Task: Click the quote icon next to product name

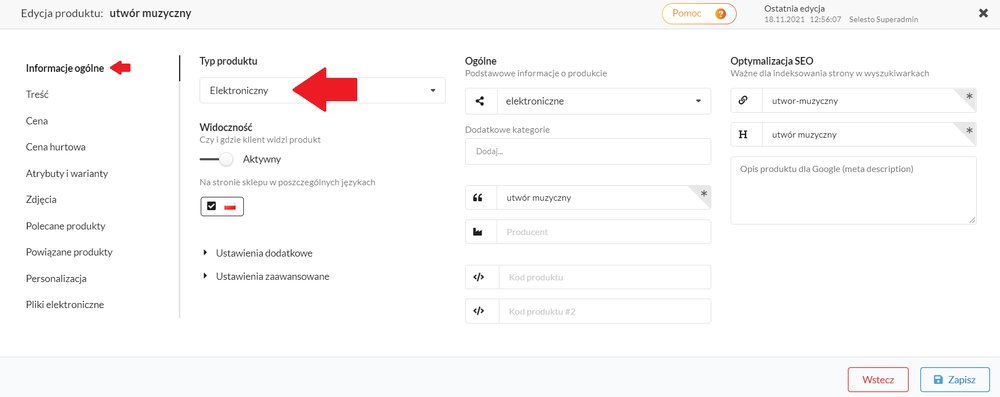Action: [x=478, y=198]
